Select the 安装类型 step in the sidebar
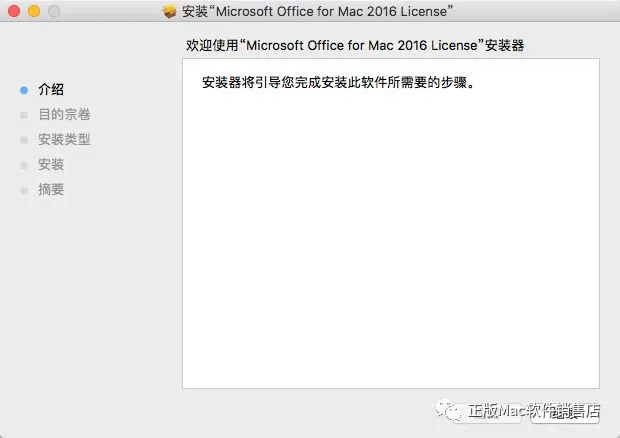620x438 pixels. 64,139
